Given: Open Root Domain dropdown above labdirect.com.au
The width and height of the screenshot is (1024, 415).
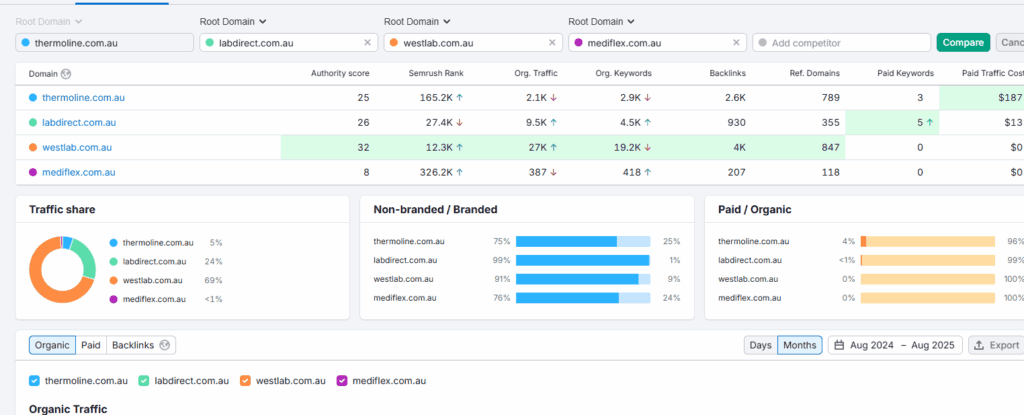Looking at the screenshot, I should 233,21.
